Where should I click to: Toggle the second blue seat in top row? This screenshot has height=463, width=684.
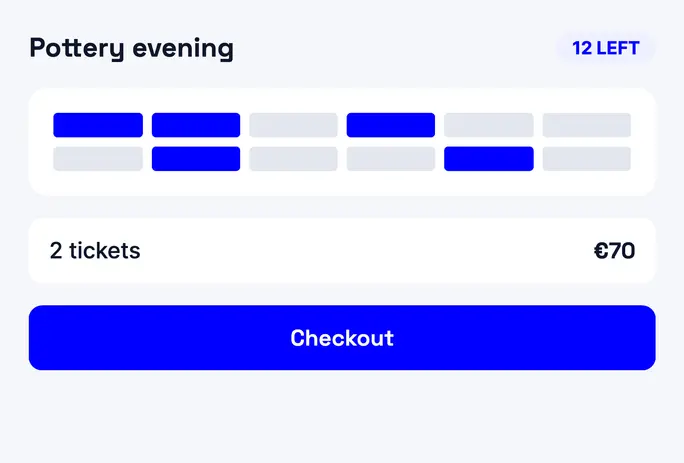pos(196,125)
